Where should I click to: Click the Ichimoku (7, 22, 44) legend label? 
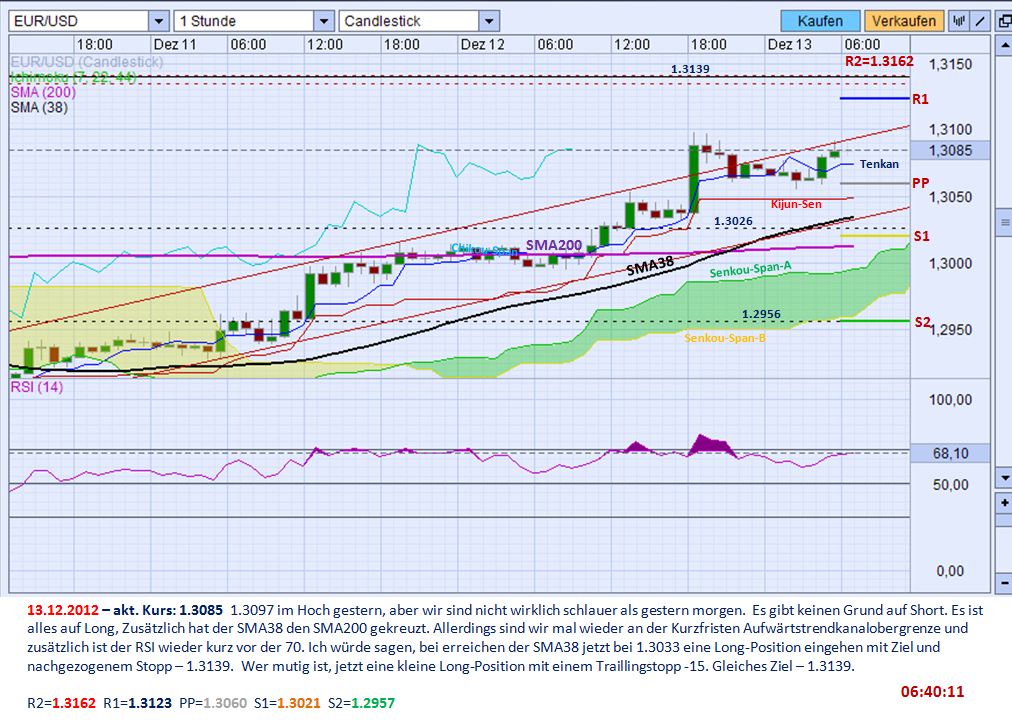(74, 77)
